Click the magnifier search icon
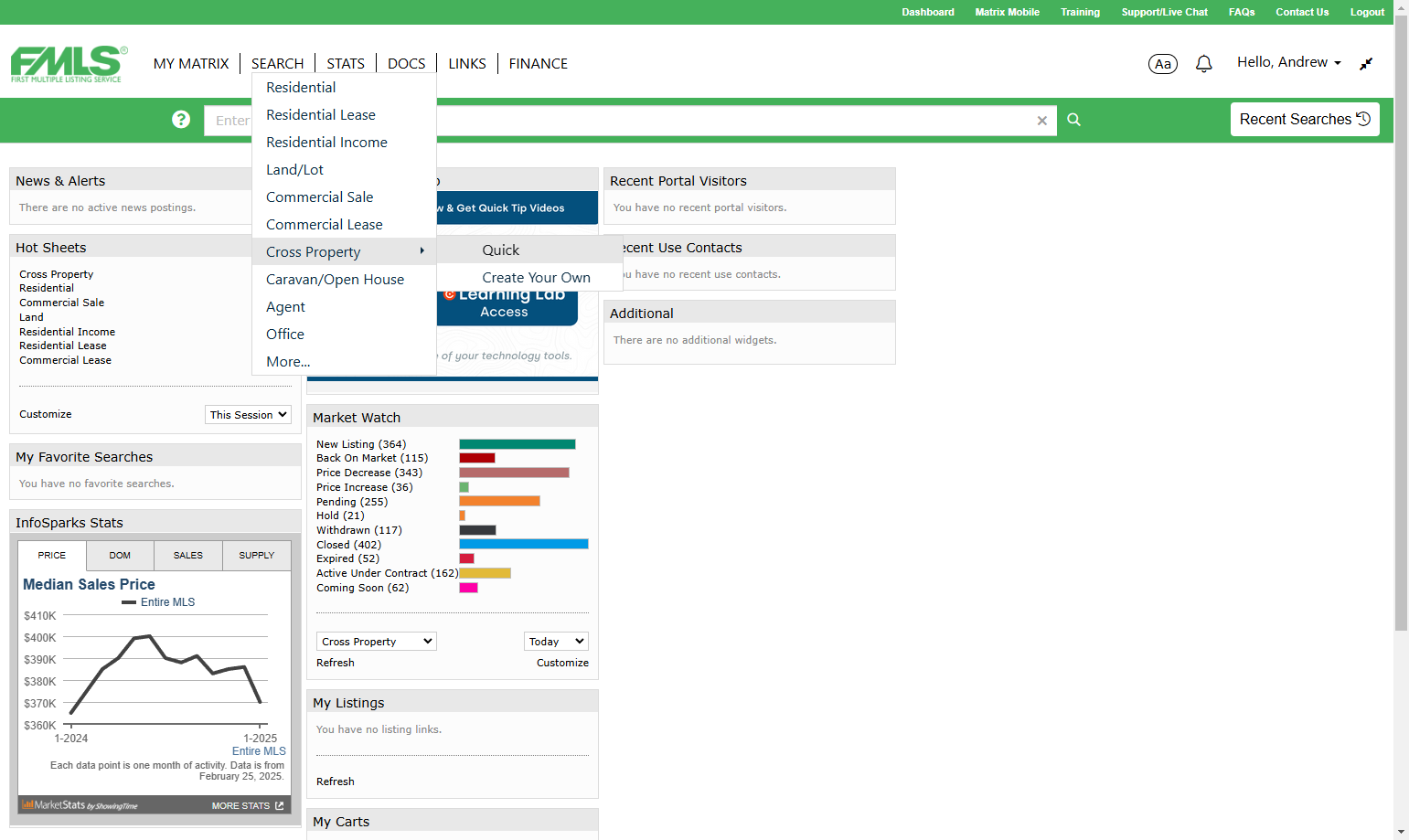Viewport: 1409px width, 840px height. click(x=1073, y=120)
